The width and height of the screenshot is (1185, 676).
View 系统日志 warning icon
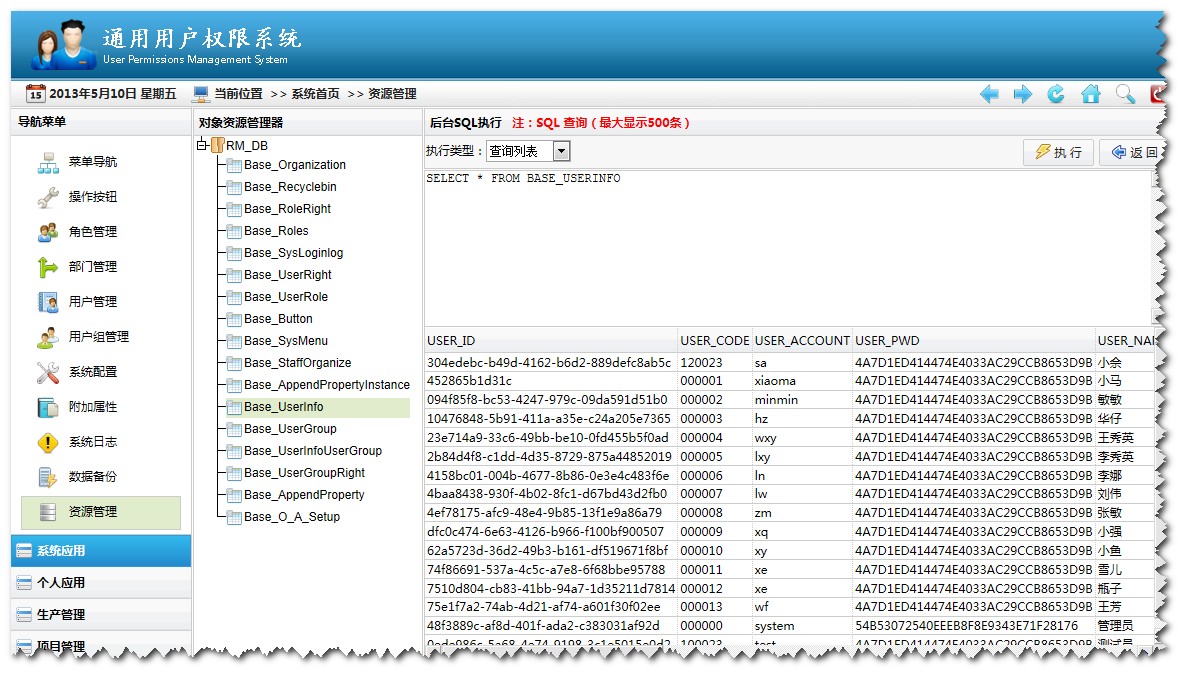click(x=48, y=441)
